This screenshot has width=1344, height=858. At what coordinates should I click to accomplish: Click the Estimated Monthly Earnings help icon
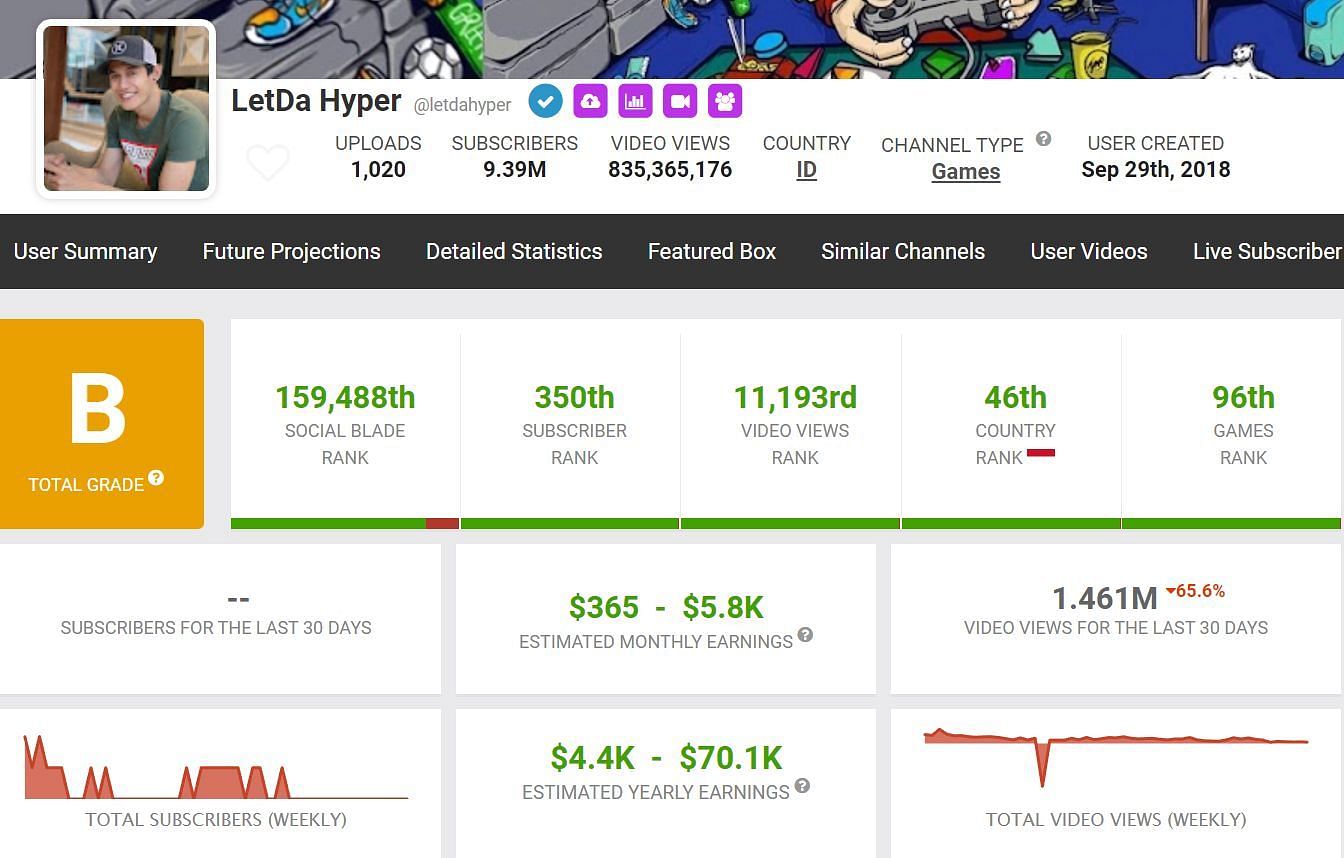tap(805, 635)
